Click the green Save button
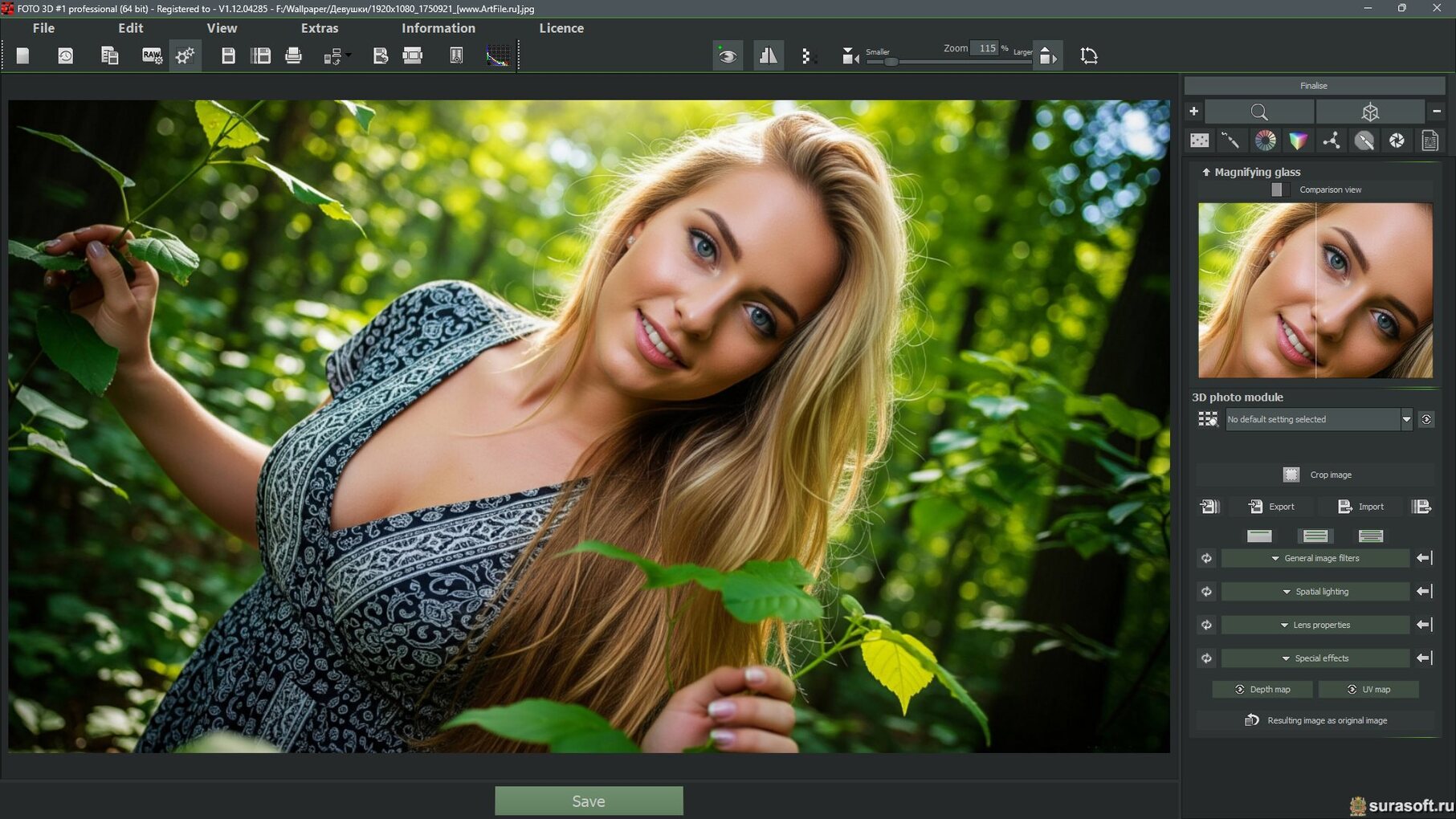 pyautogui.click(x=588, y=801)
